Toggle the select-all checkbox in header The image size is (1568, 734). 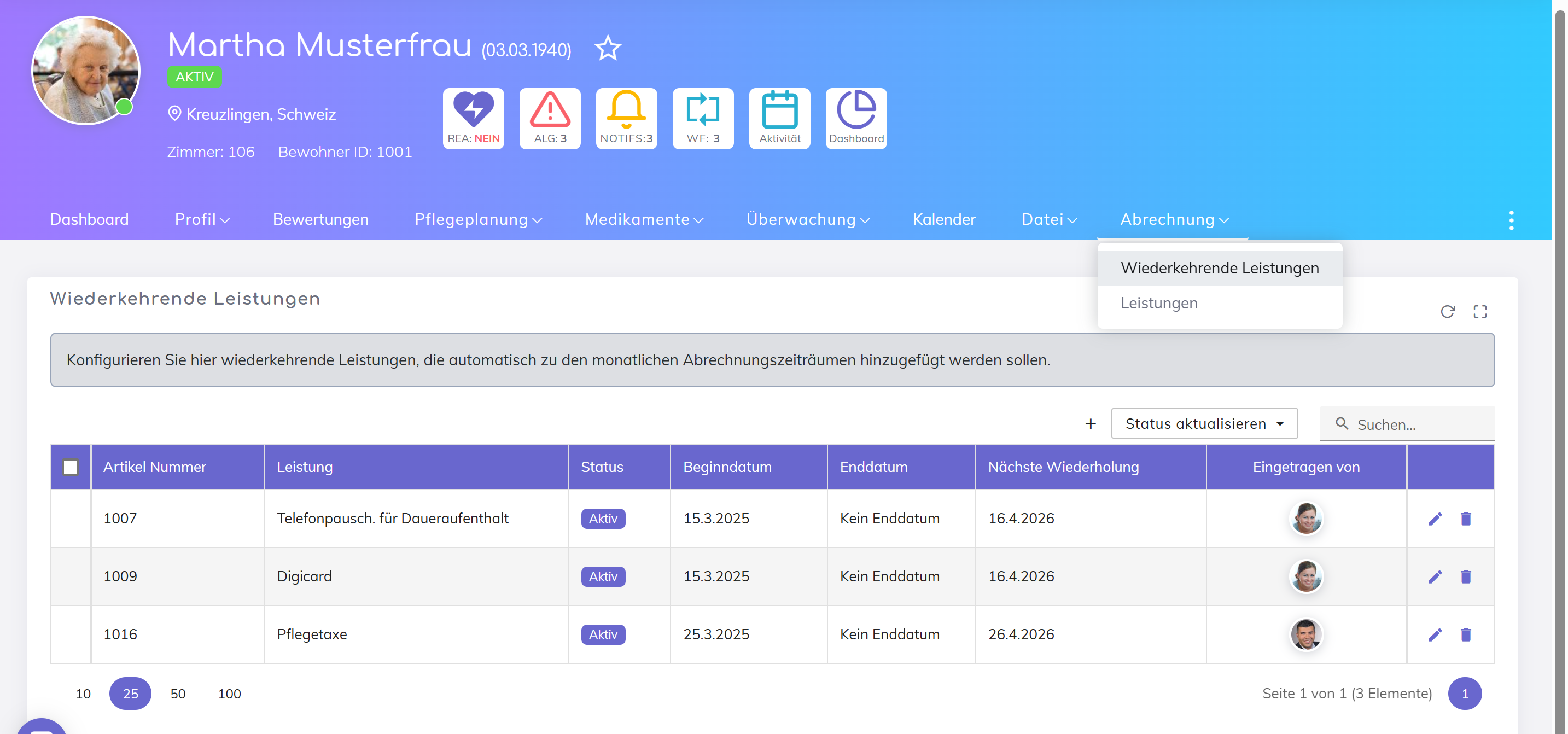71,467
